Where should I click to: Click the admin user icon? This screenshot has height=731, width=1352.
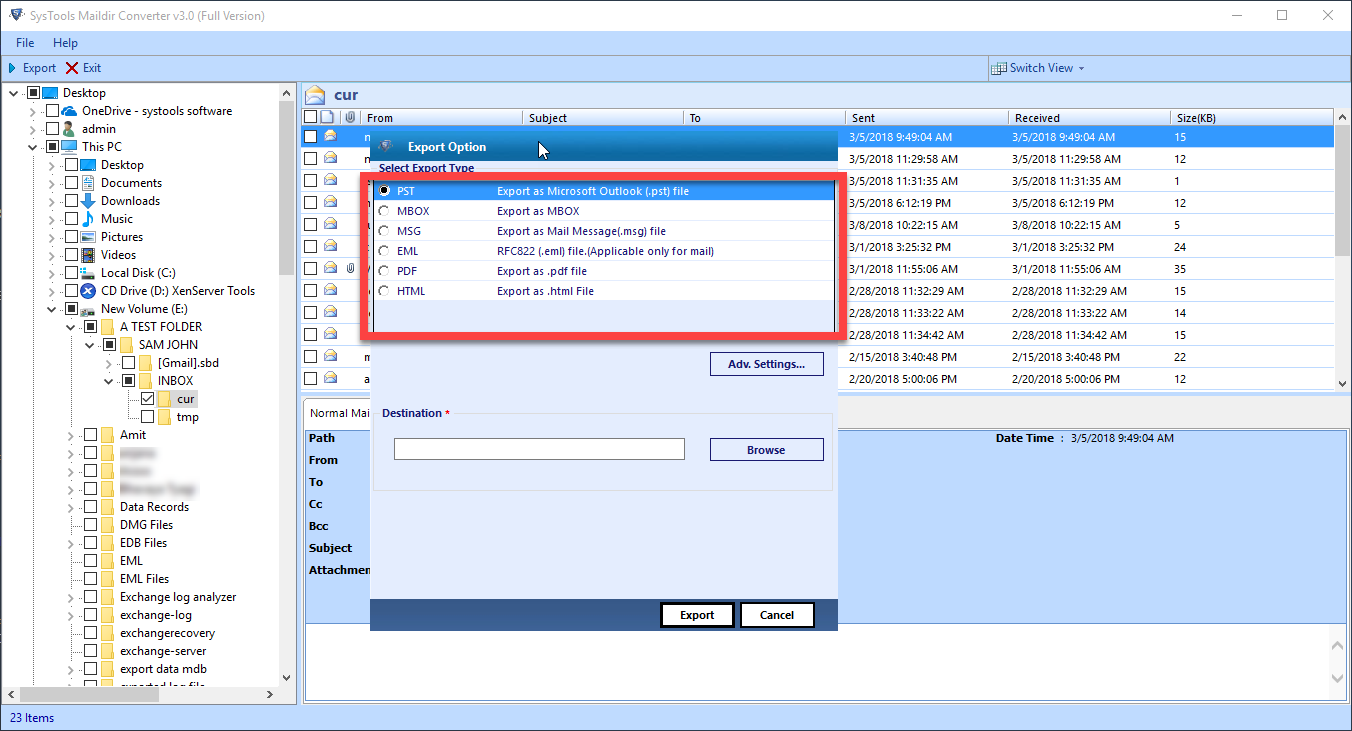click(x=69, y=129)
